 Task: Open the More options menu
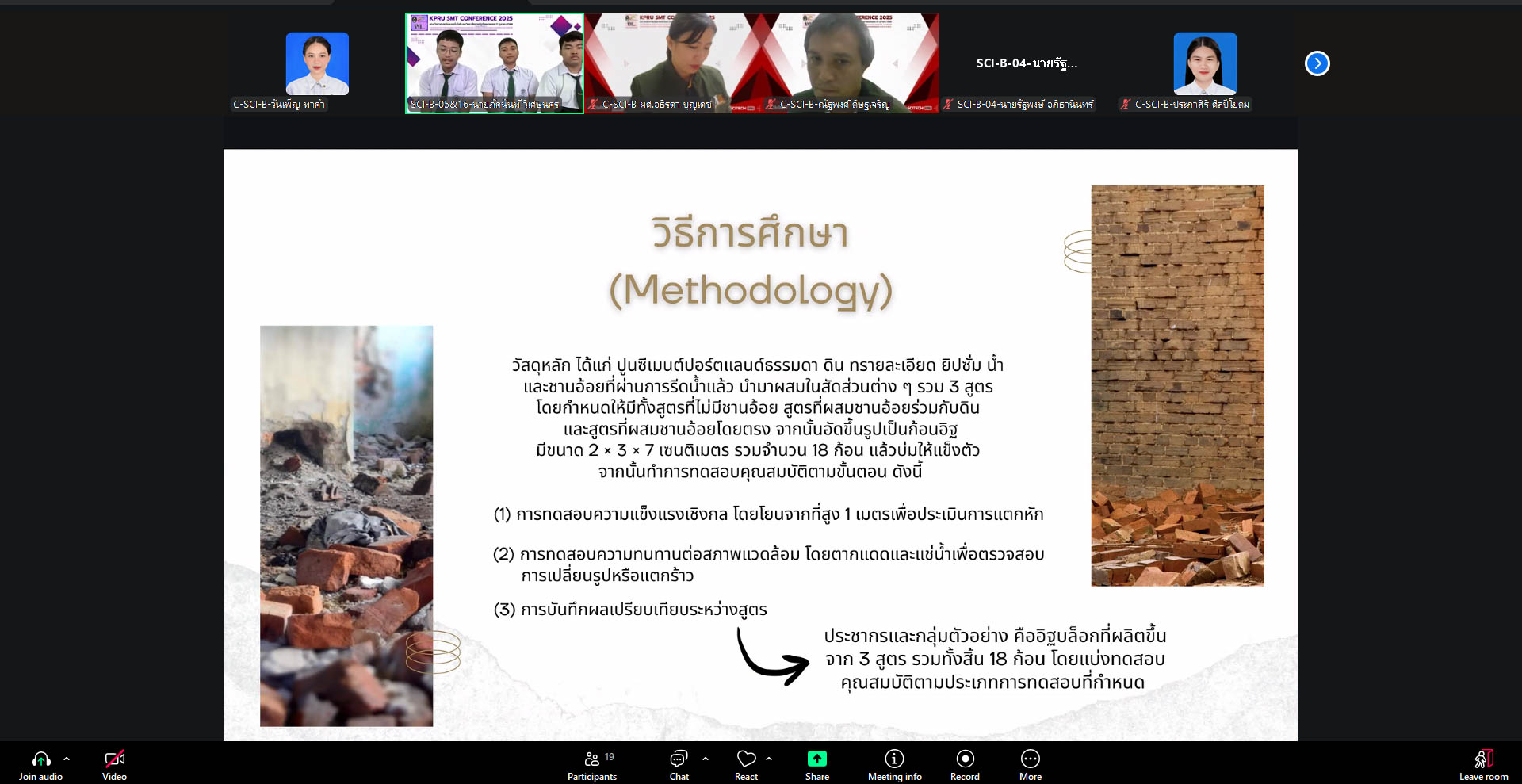[x=1030, y=759]
